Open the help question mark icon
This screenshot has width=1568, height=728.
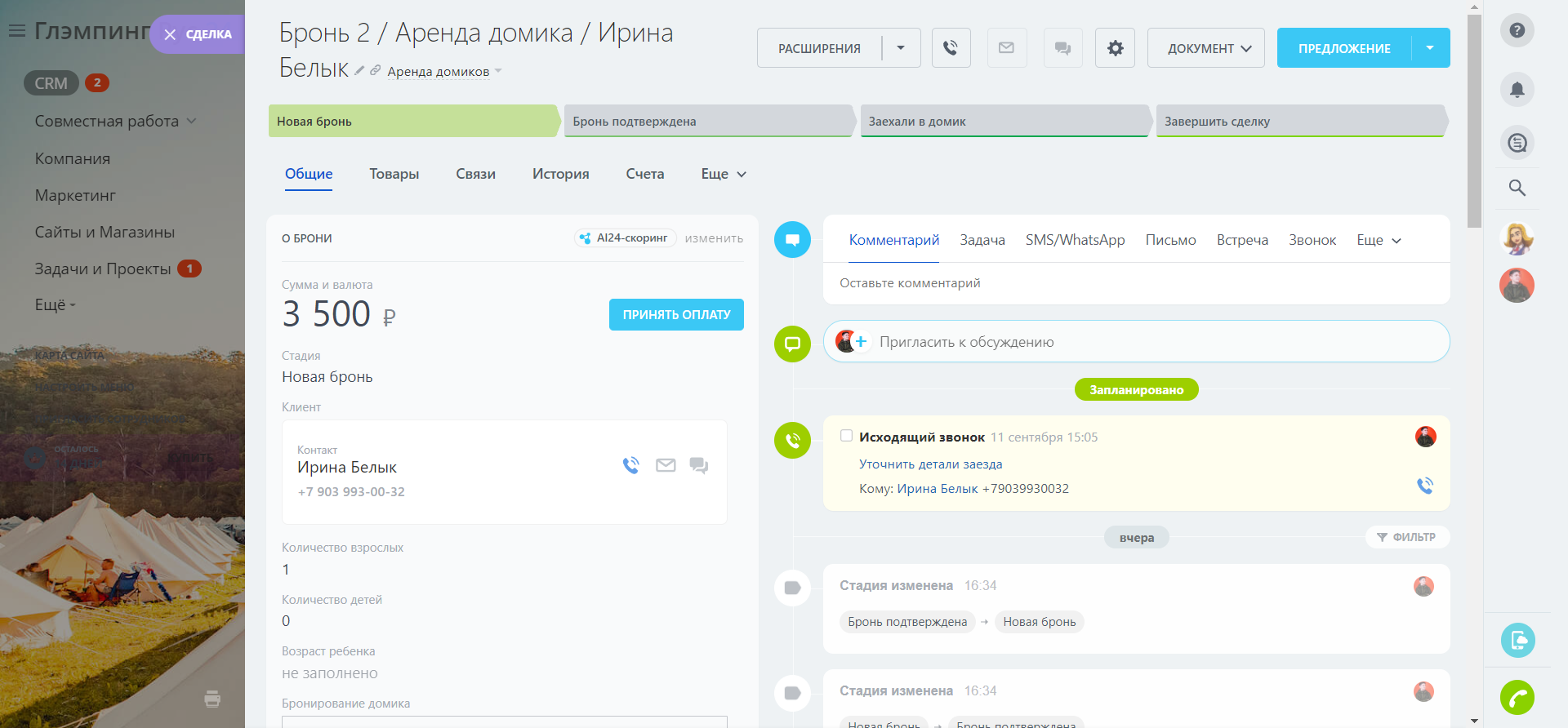(1517, 30)
